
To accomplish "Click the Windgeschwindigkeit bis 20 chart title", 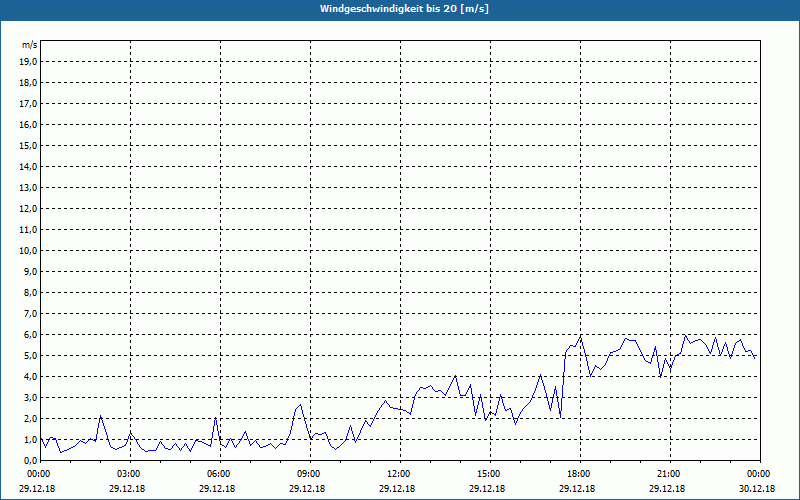I will 404,9.
